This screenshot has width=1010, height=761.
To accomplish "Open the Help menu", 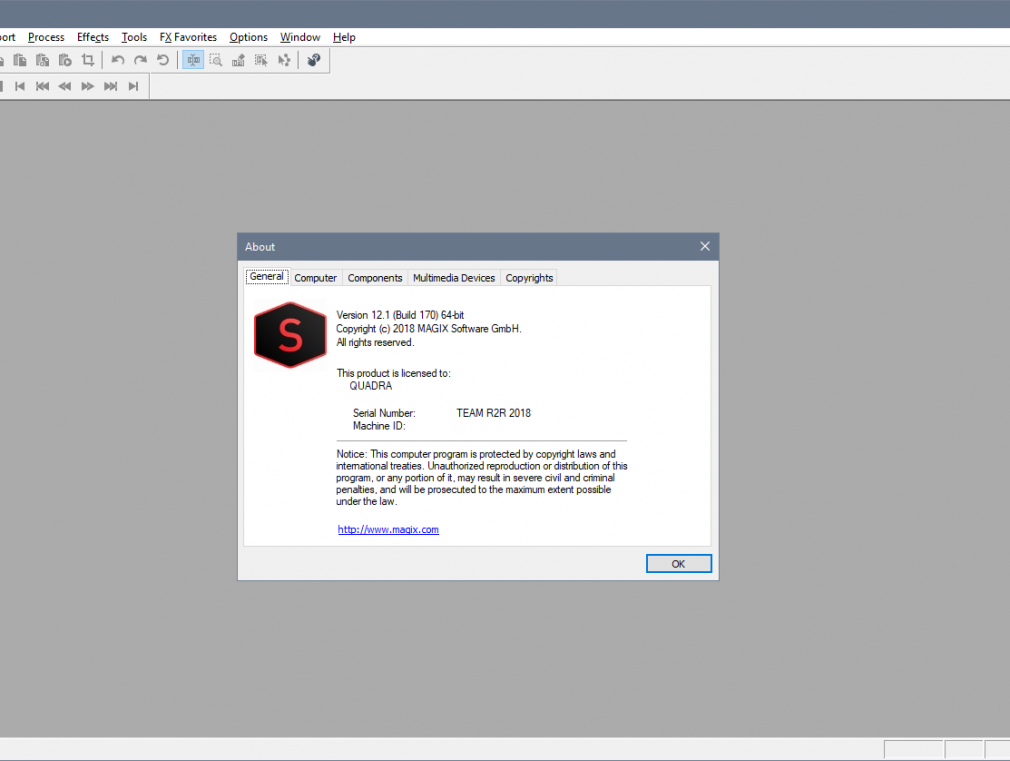I will [344, 37].
